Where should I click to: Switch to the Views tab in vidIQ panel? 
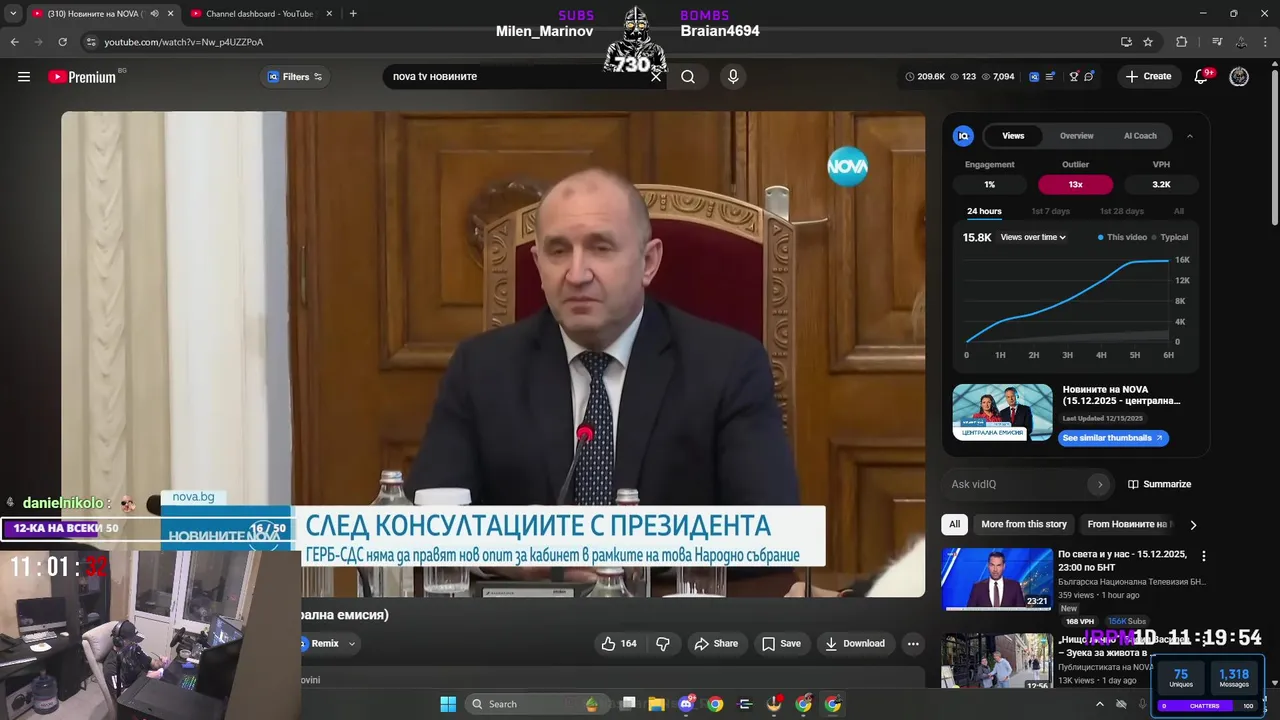[1013, 136]
